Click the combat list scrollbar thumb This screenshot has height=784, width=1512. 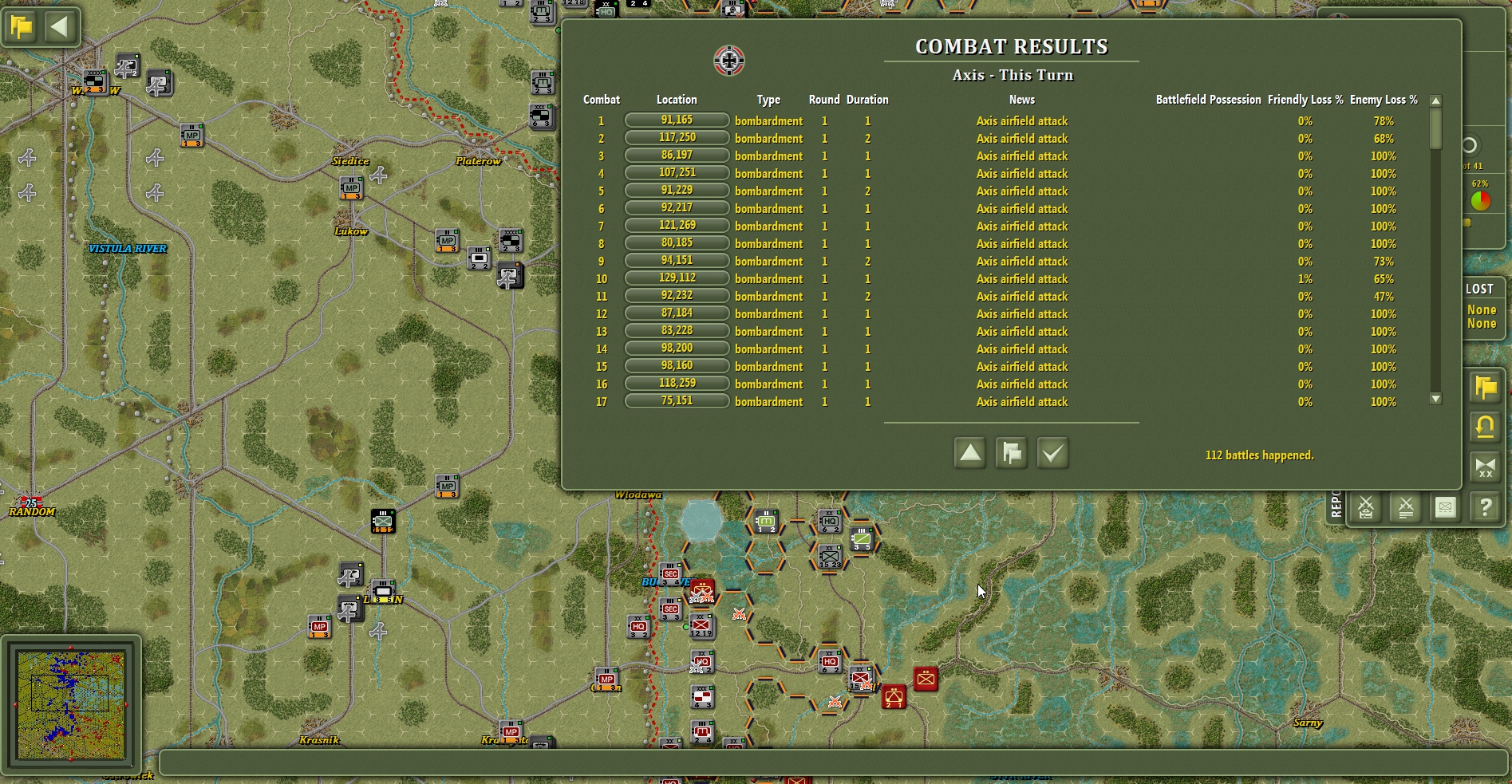click(1435, 128)
